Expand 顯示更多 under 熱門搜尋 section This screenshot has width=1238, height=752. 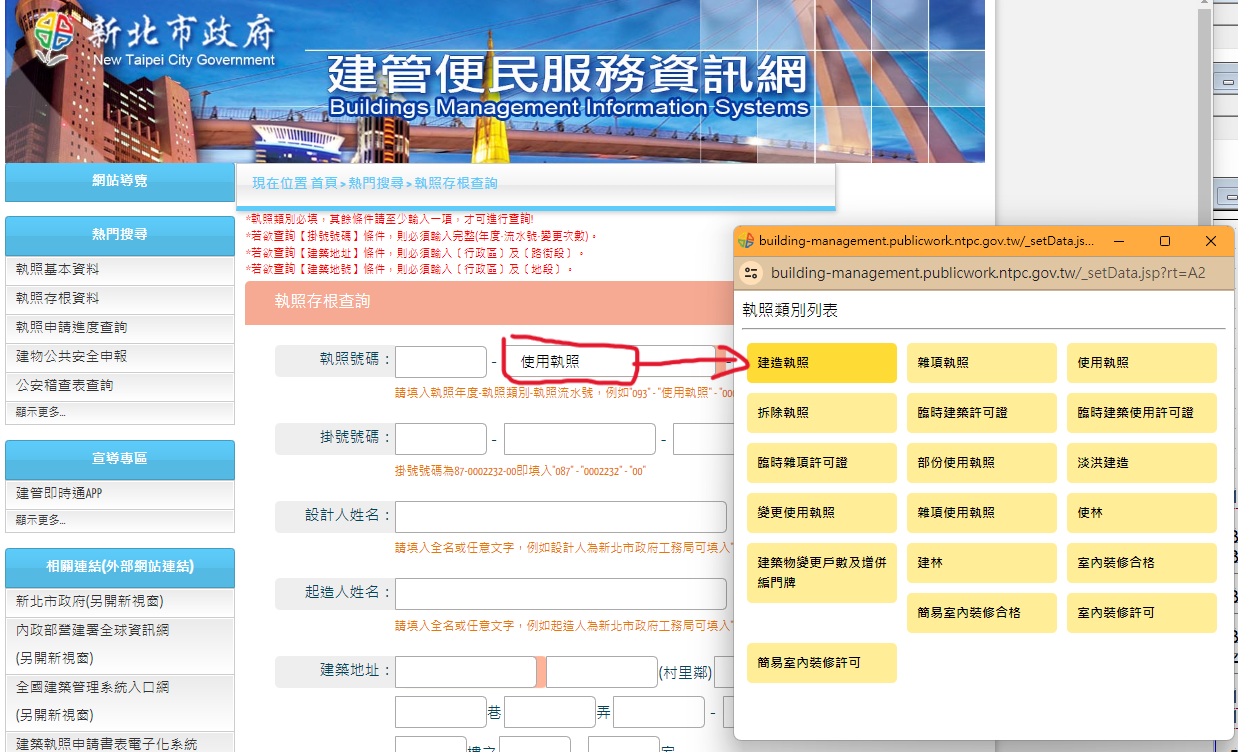[41, 412]
